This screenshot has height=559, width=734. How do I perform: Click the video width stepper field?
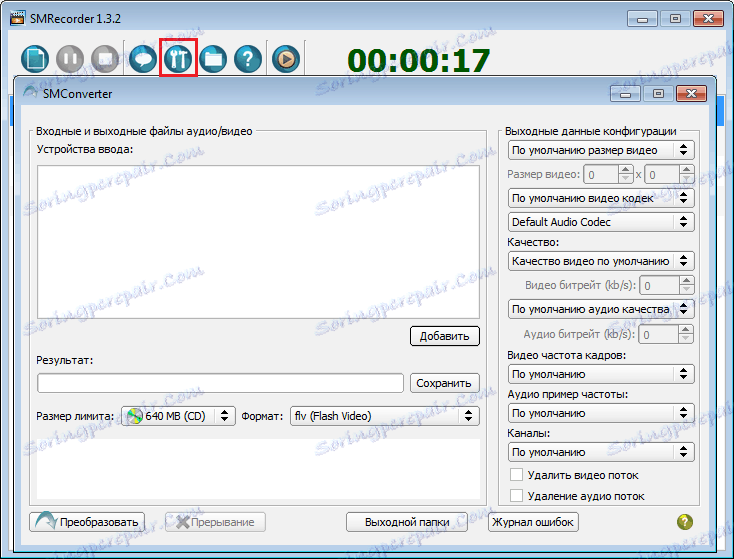(608, 175)
